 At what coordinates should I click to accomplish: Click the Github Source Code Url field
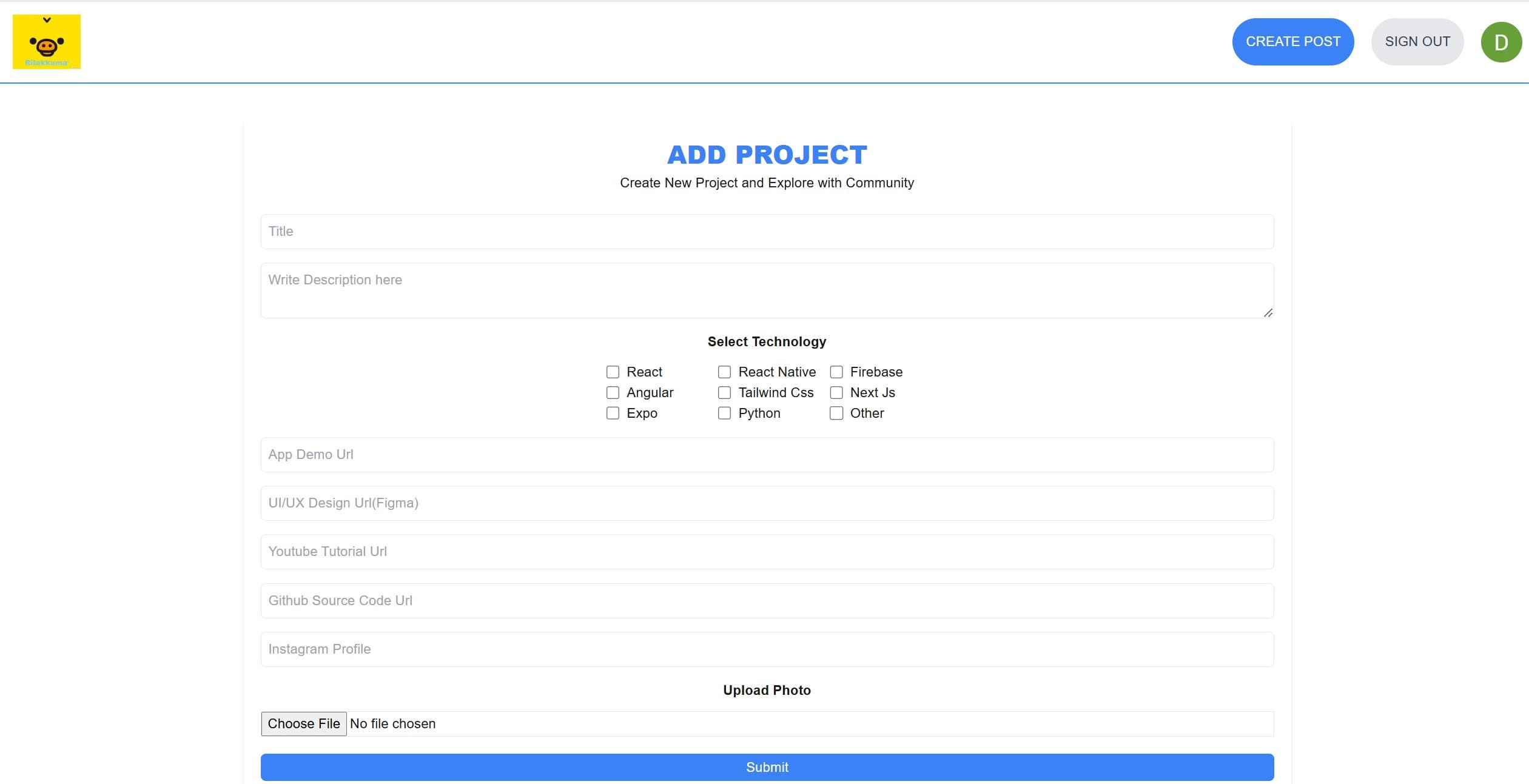click(767, 600)
